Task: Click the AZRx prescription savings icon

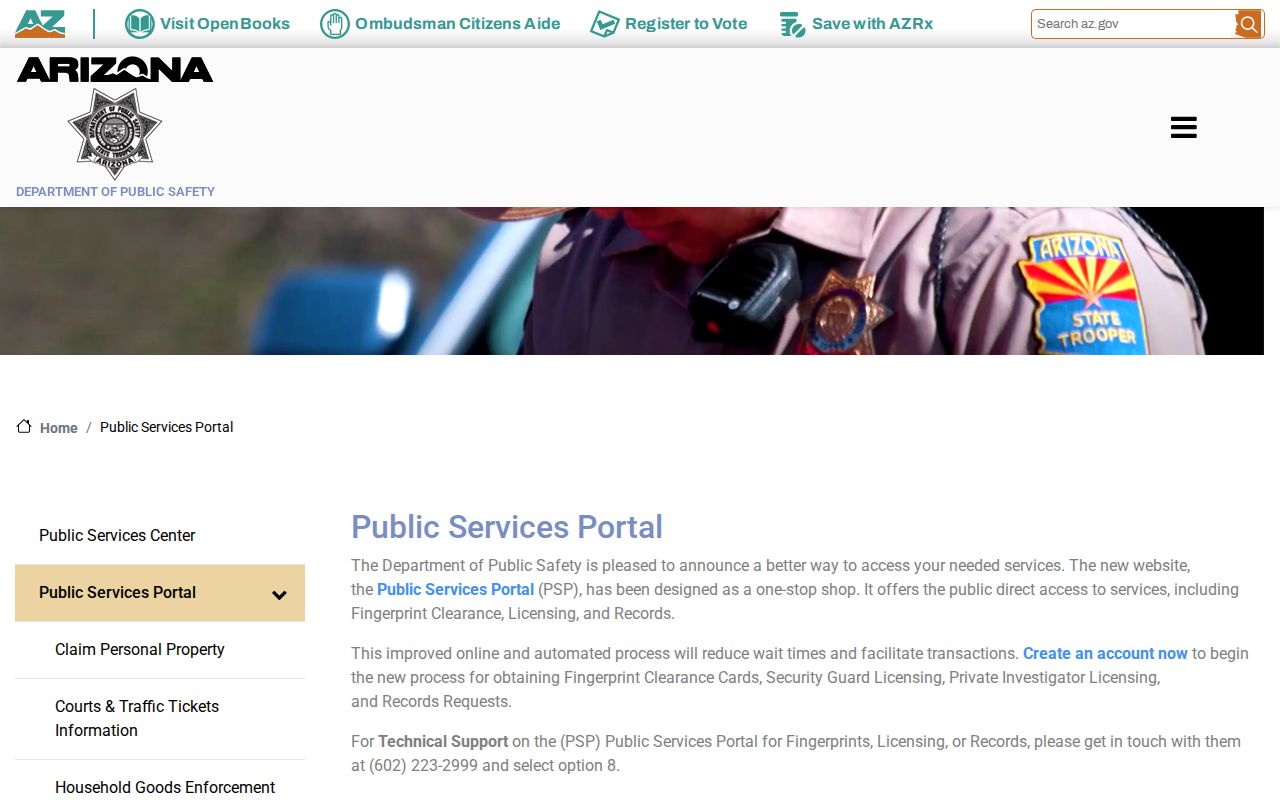Action: (x=792, y=24)
